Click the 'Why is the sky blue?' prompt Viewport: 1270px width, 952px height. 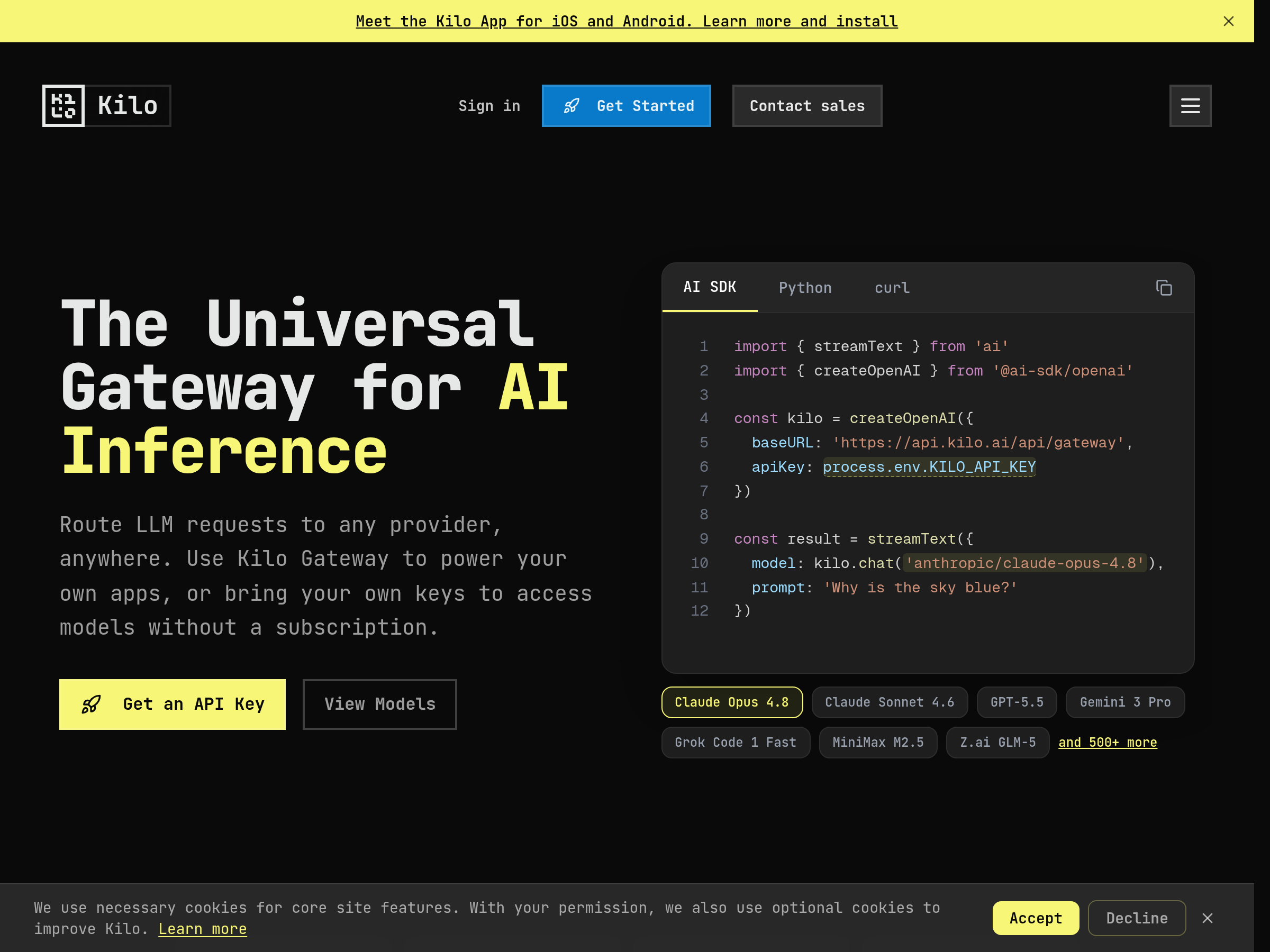coord(920,587)
